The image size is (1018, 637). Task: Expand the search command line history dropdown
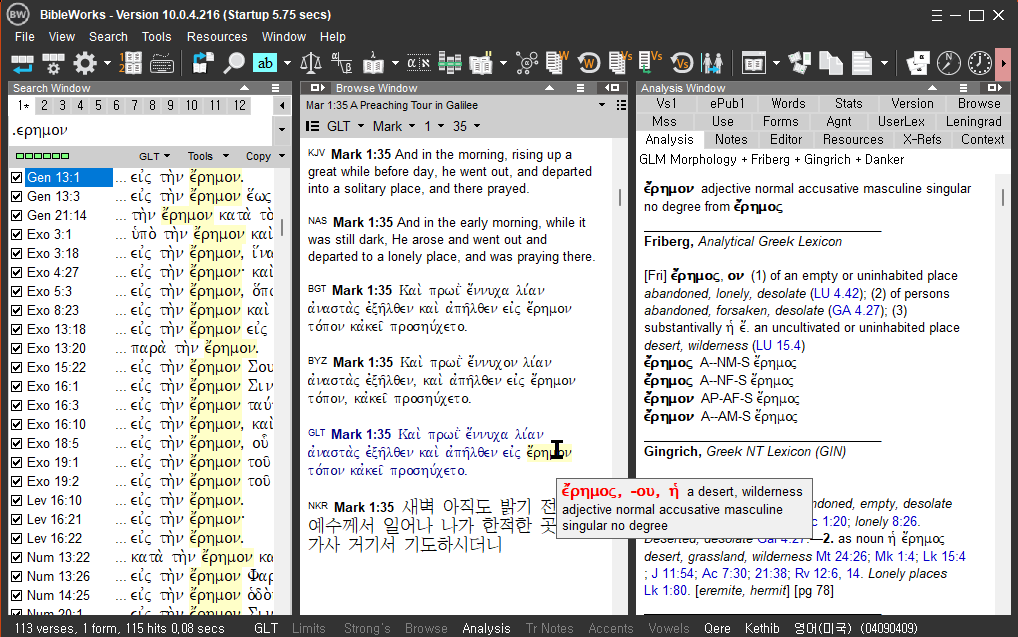282,129
